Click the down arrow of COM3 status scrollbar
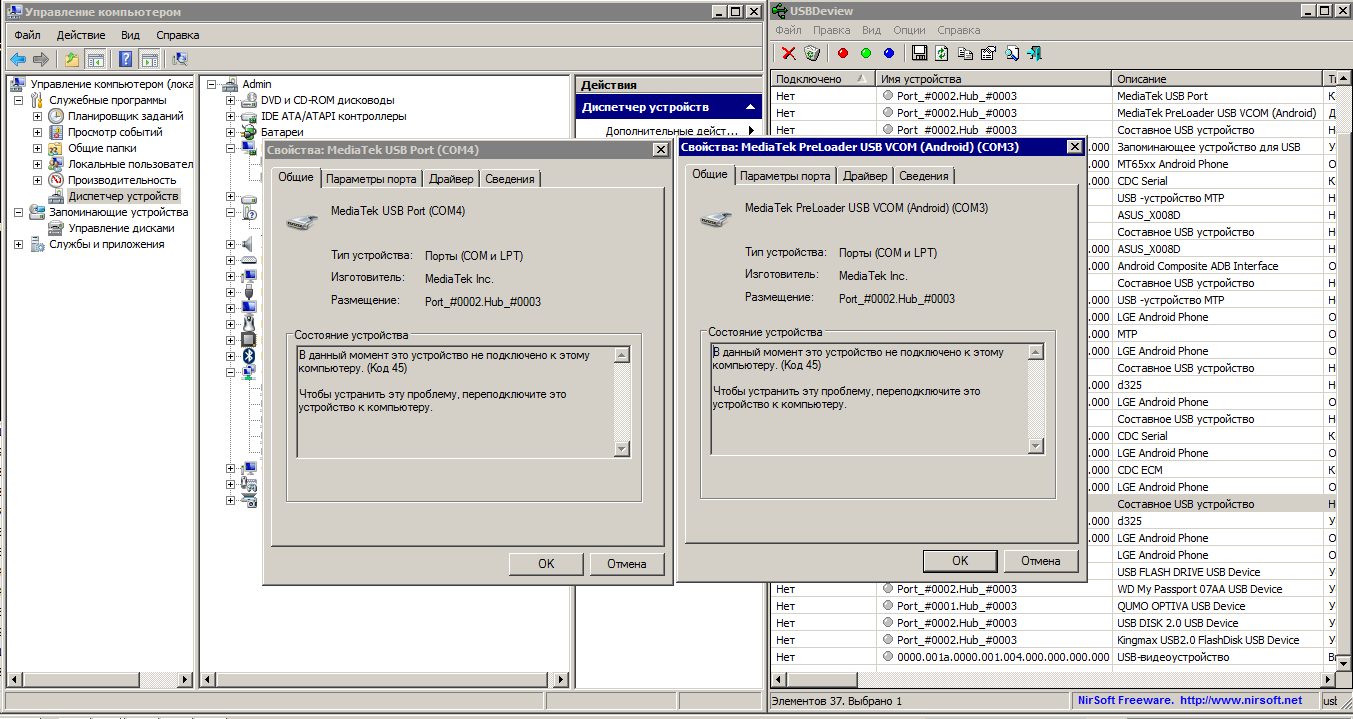 click(x=1035, y=446)
